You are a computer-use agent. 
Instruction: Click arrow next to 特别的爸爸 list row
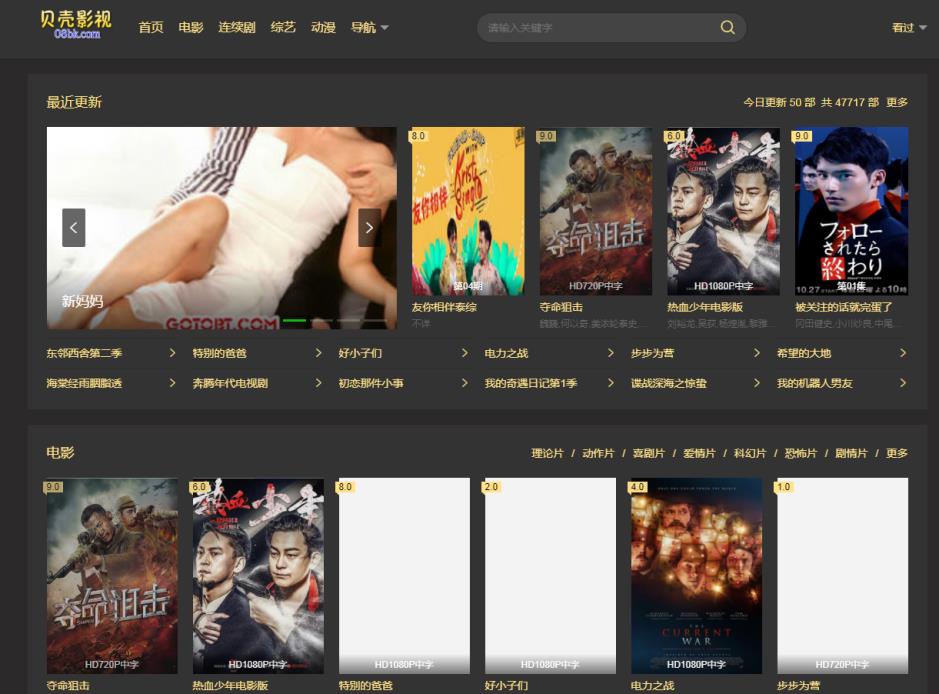[x=319, y=353]
